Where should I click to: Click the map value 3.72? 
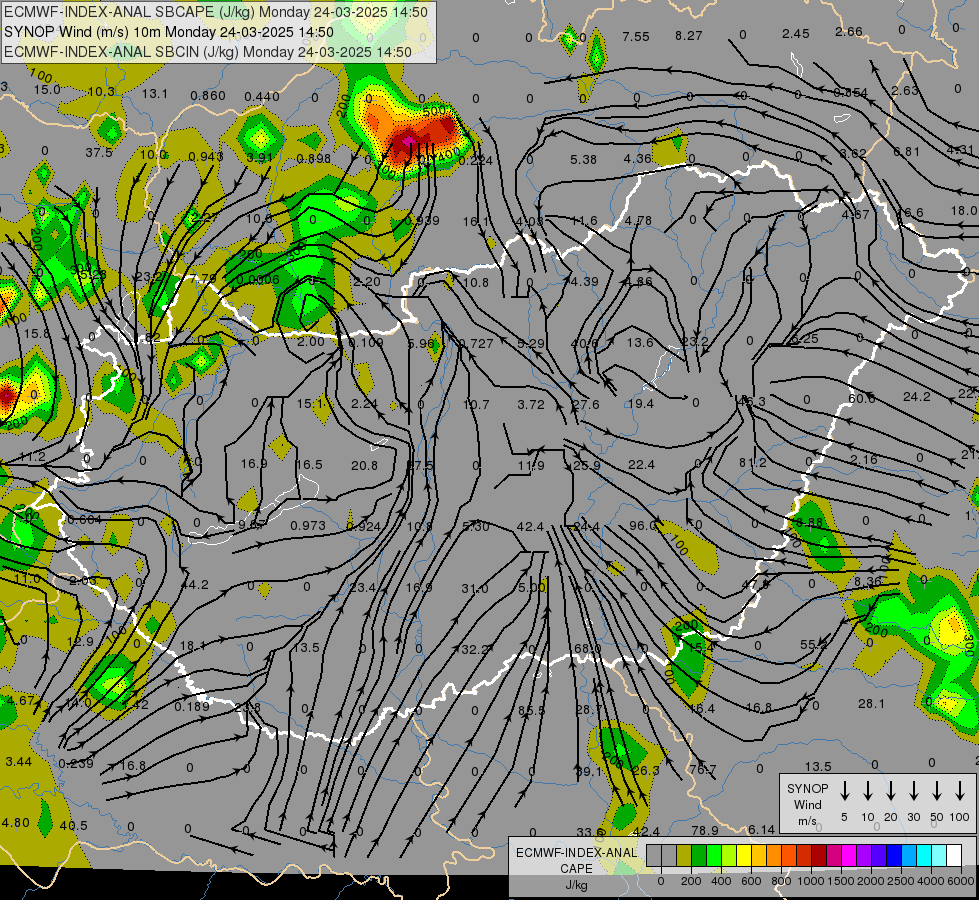[531, 405]
